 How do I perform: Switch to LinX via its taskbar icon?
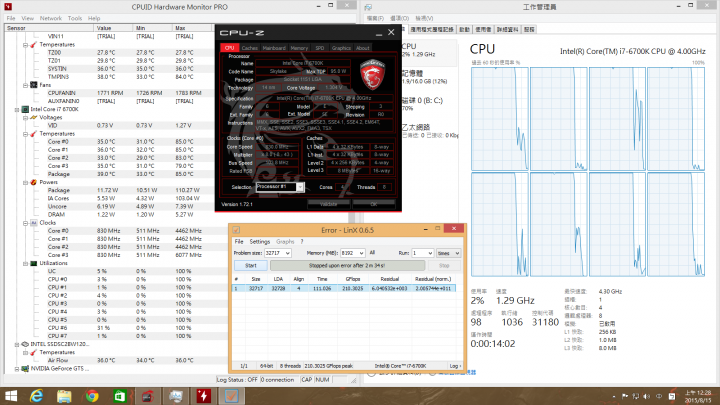[x=231, y=396]
